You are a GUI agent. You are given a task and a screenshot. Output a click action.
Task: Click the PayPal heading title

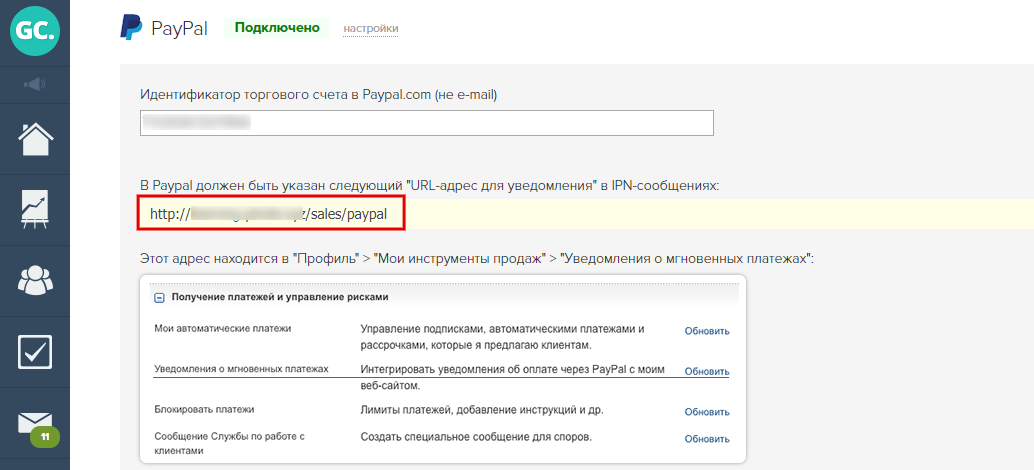(x=179, y=29)
